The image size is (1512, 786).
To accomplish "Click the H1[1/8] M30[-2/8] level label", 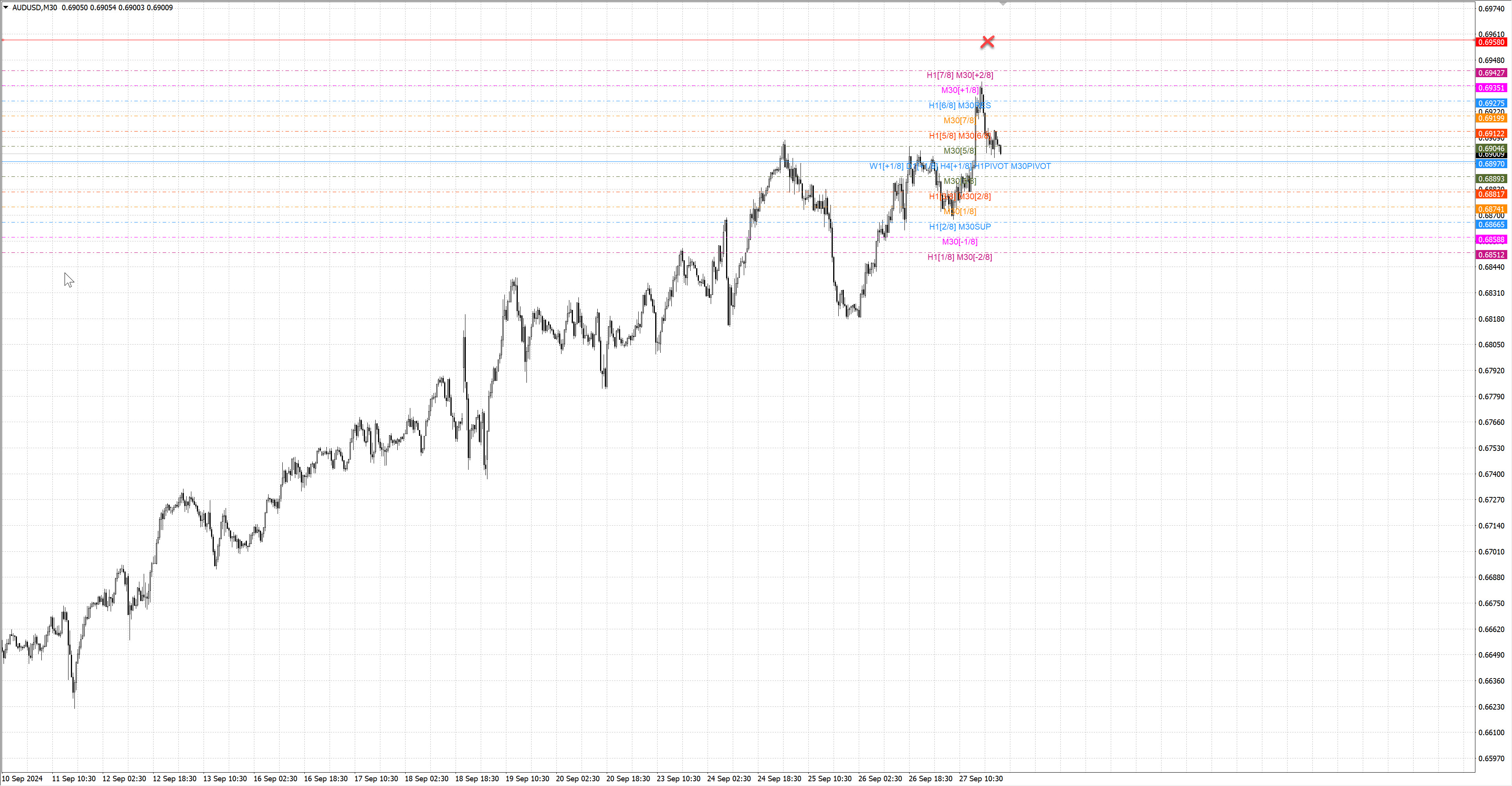I will coord(960,257).
